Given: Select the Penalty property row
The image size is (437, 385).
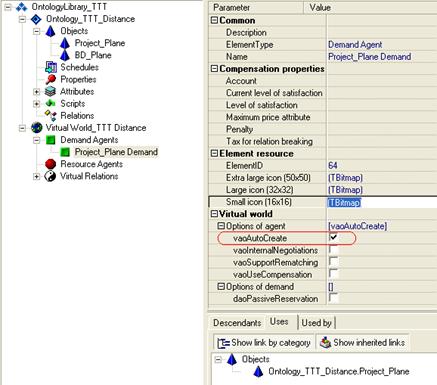Looking at the screenshot, I should [323, 129].
